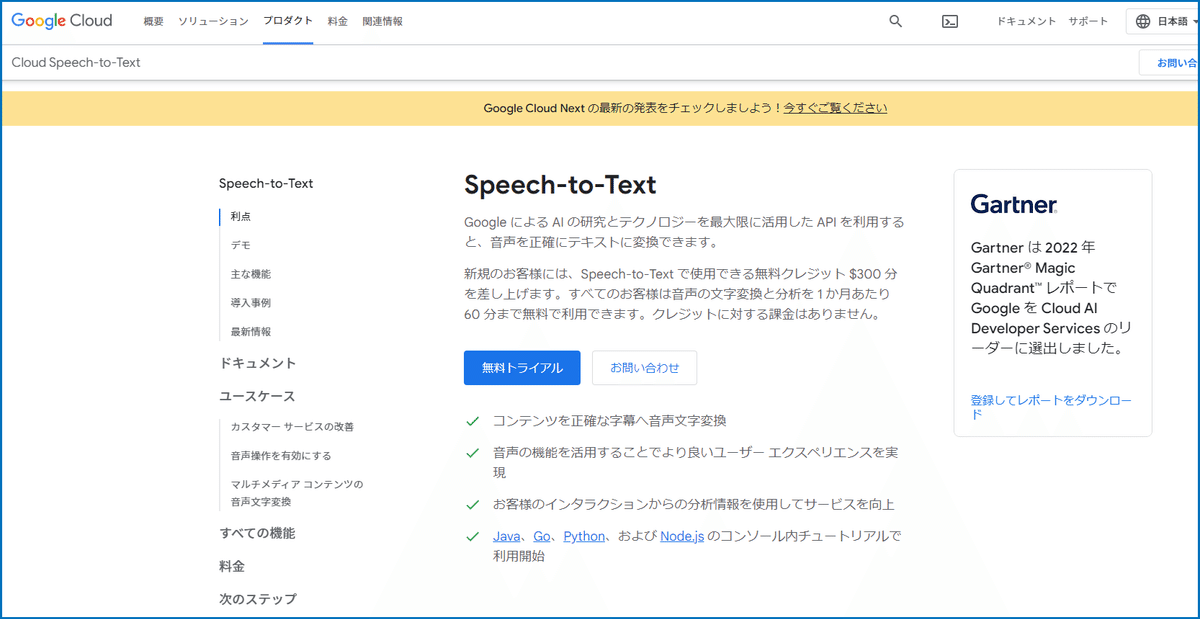The height and width of the screenshot is (619, 1200).
Task: Open the Java tutorial link
Action: 506,536
